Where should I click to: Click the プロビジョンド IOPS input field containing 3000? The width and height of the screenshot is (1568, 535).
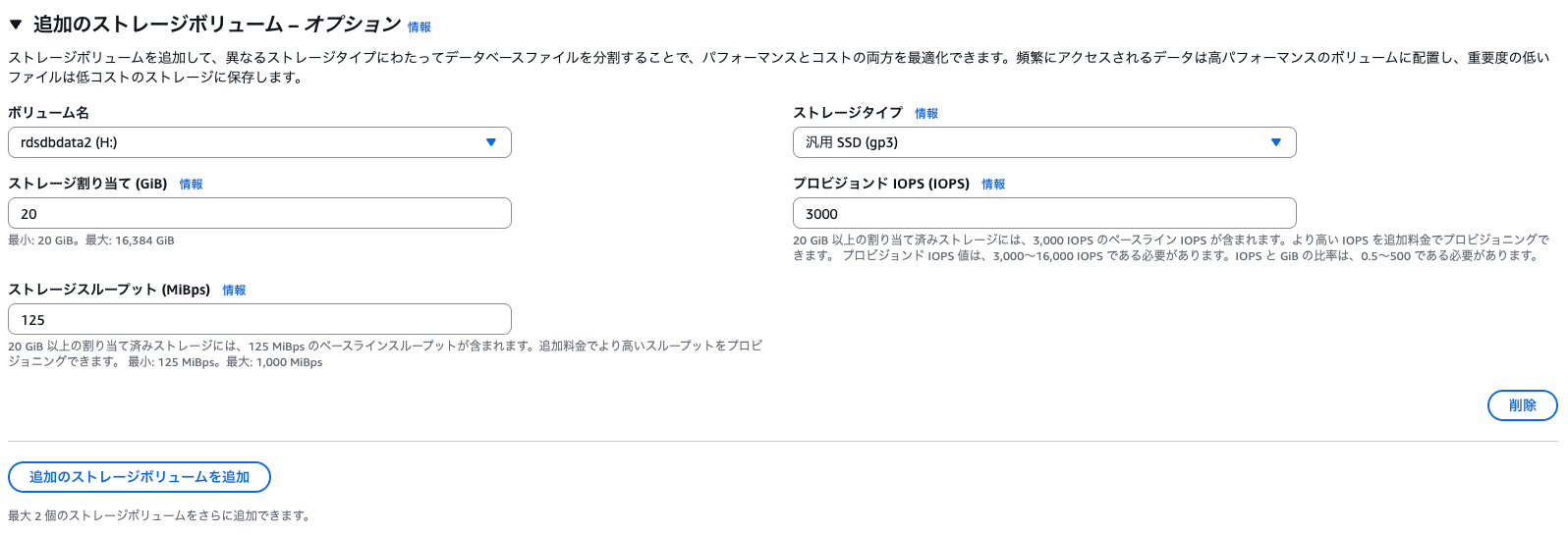click(x=1043, y=214)
